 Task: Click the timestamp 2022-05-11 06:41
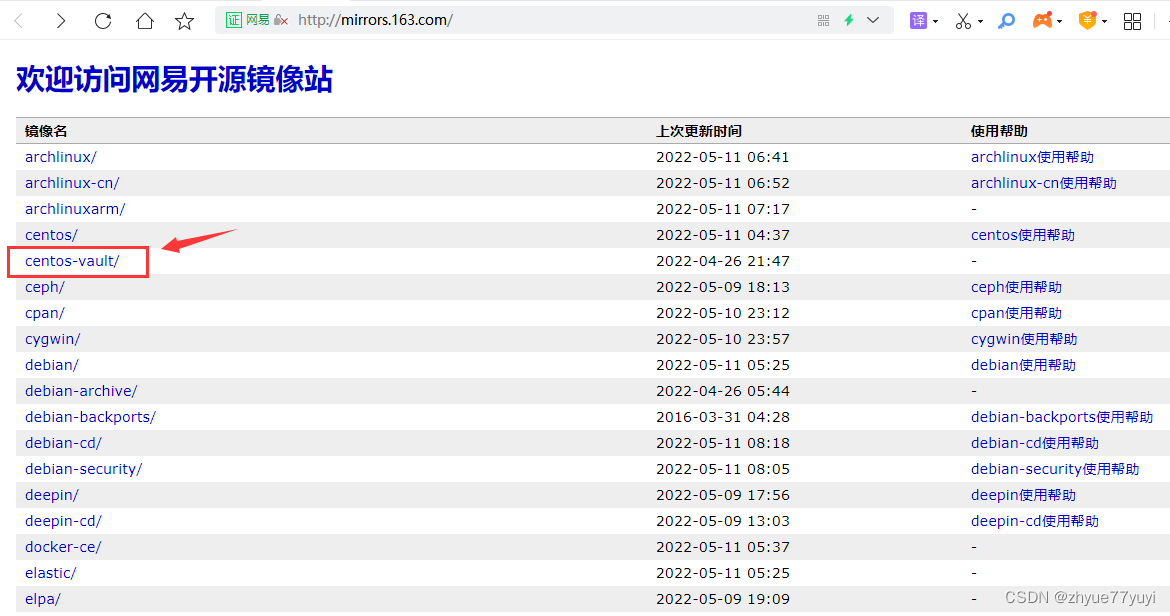722,157
